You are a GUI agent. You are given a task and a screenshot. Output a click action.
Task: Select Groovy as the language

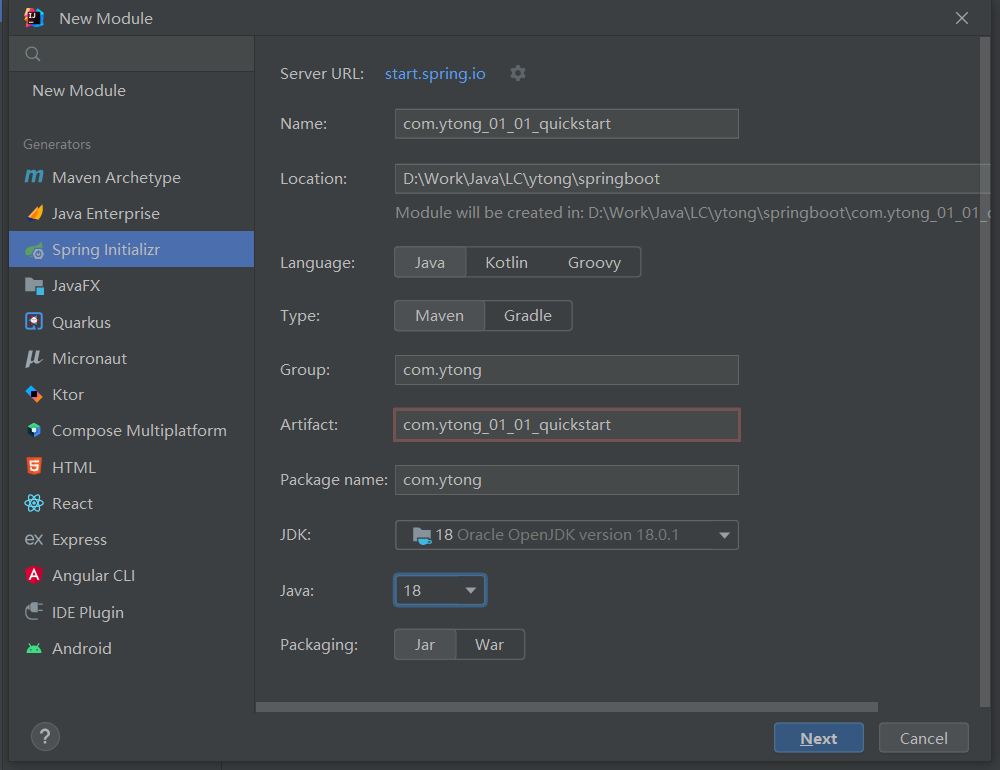(594, 262)
